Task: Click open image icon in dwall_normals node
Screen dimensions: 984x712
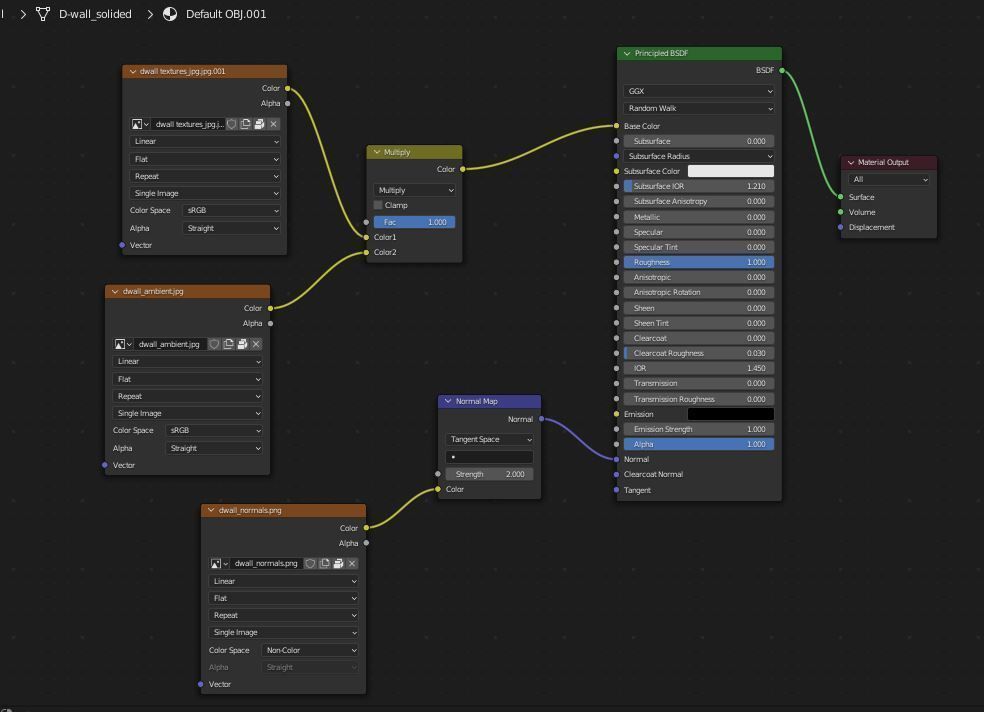Action: (338, 564)
